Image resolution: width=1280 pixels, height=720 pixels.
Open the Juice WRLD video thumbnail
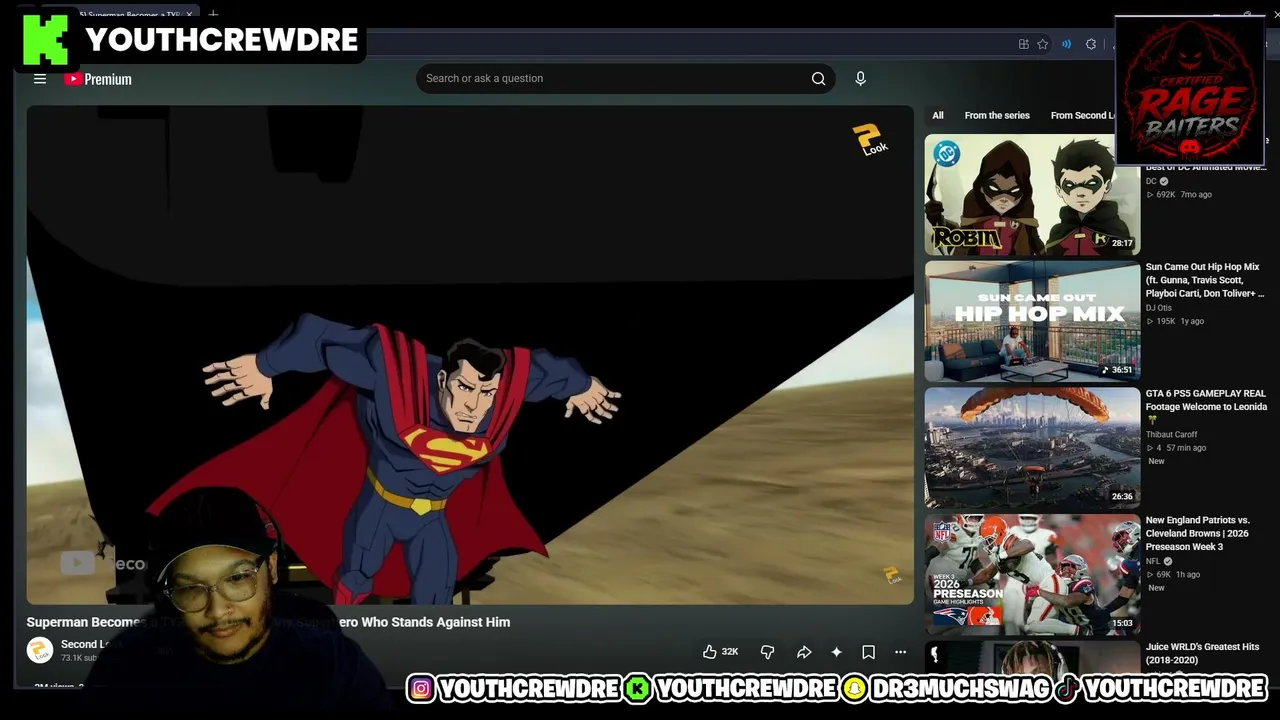coord(1032,658)
